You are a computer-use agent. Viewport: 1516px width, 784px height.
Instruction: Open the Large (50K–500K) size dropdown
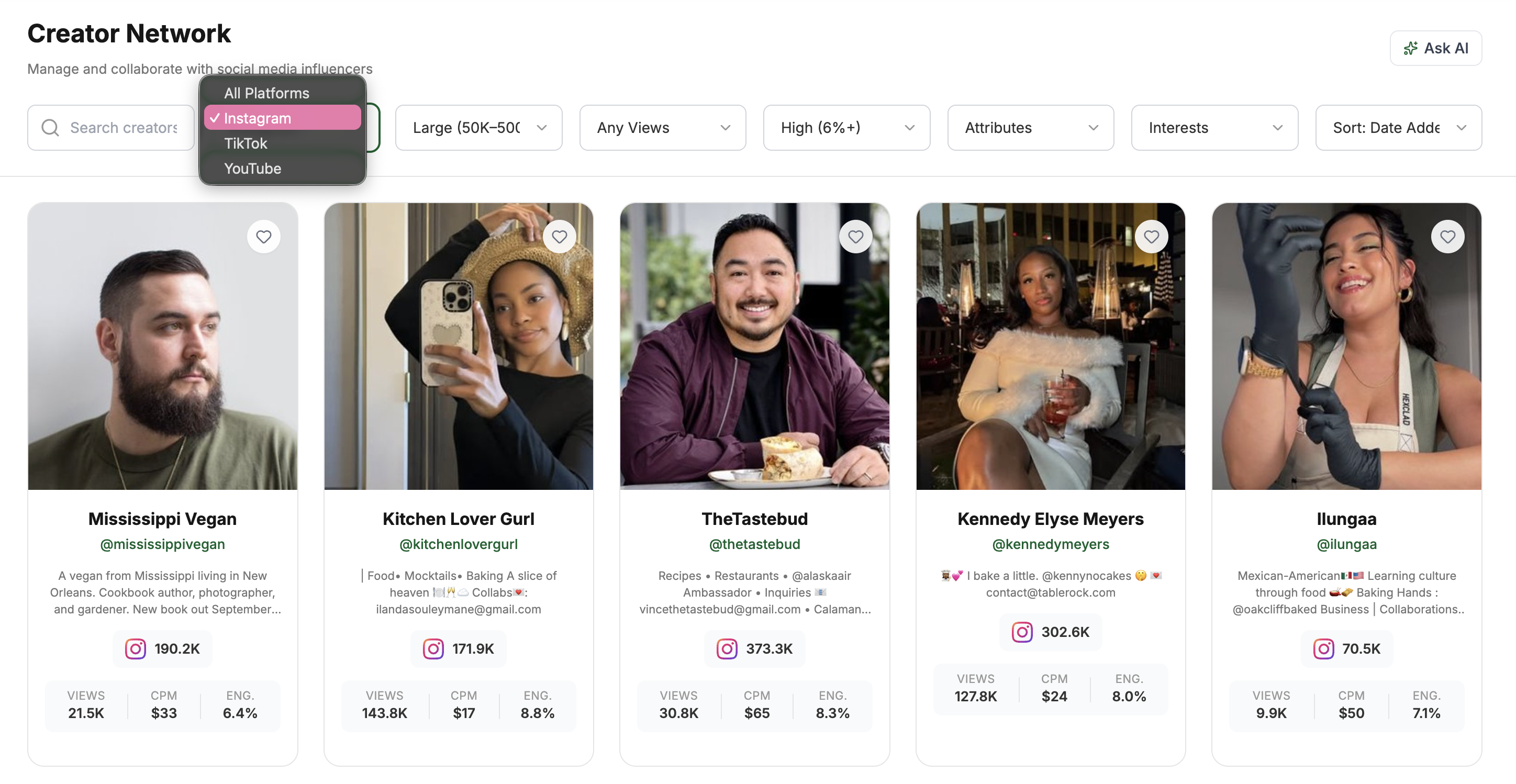(478, 128)
